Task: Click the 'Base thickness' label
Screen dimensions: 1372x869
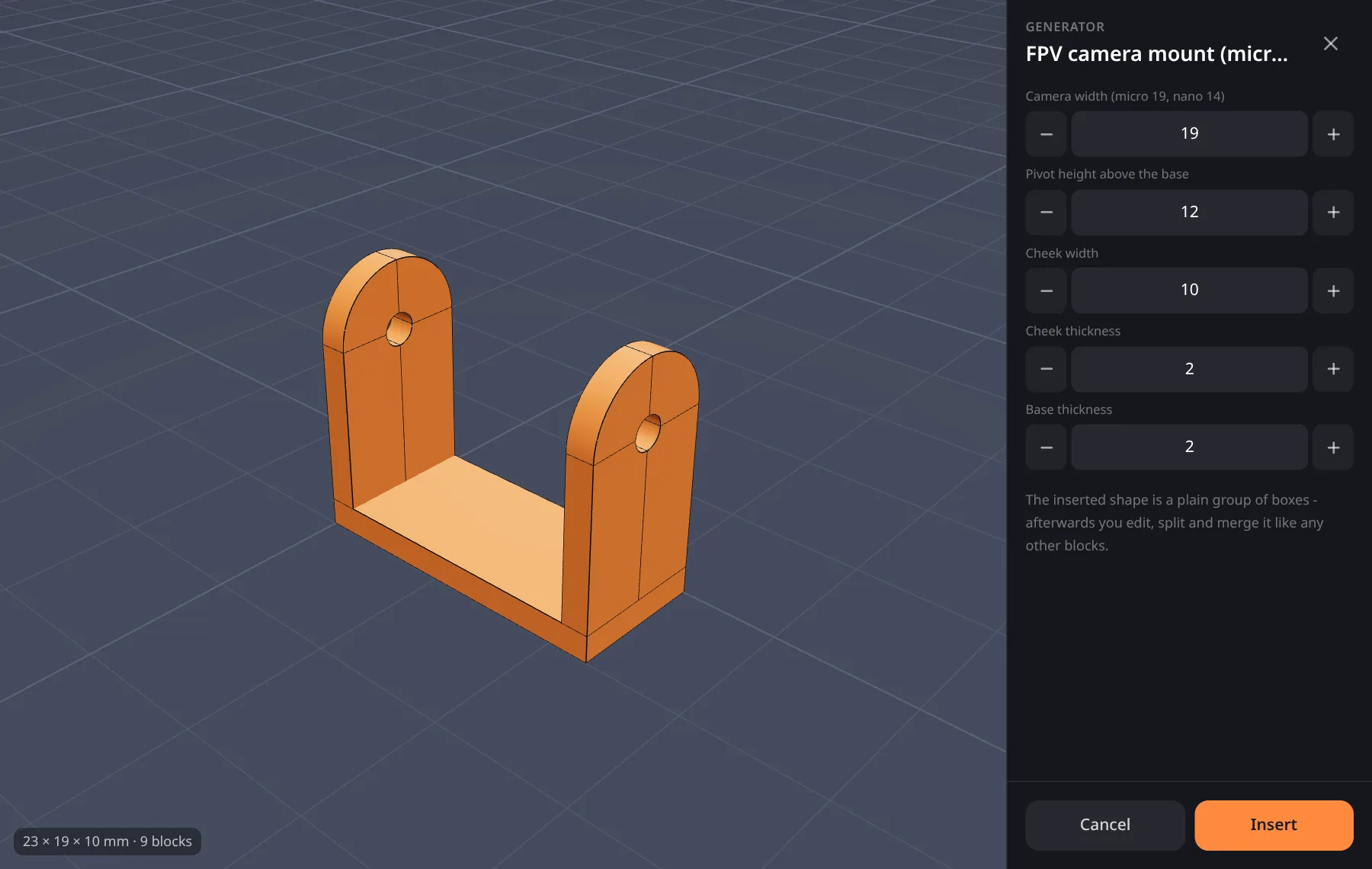Action: point(1069,409)
